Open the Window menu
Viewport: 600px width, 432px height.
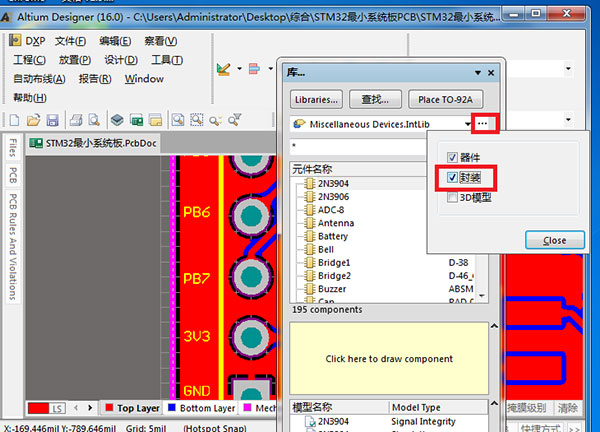[x=144, y=79]
